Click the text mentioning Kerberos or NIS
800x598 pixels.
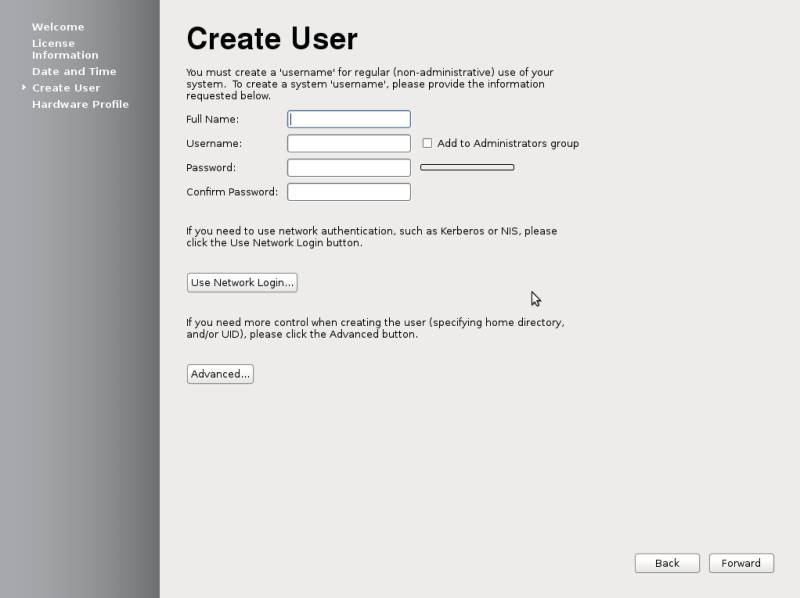tap(371, 237)
